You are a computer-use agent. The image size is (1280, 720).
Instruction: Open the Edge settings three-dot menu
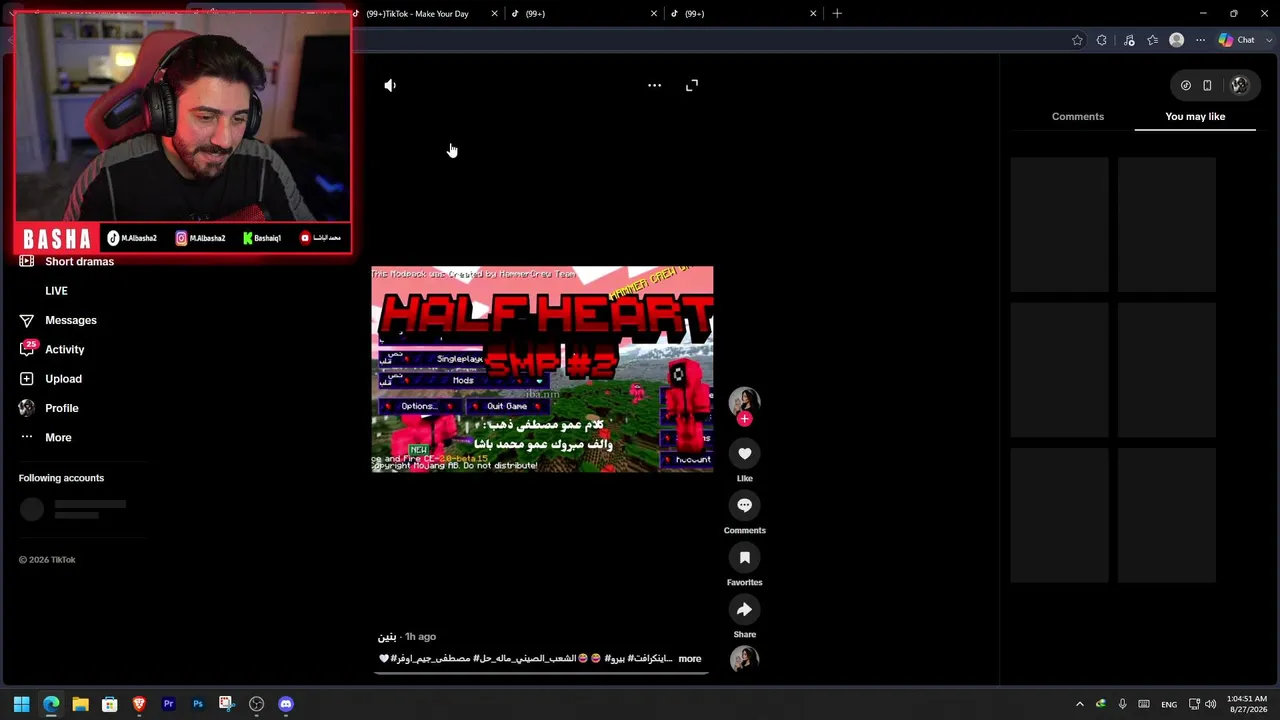coord(1201,40)
